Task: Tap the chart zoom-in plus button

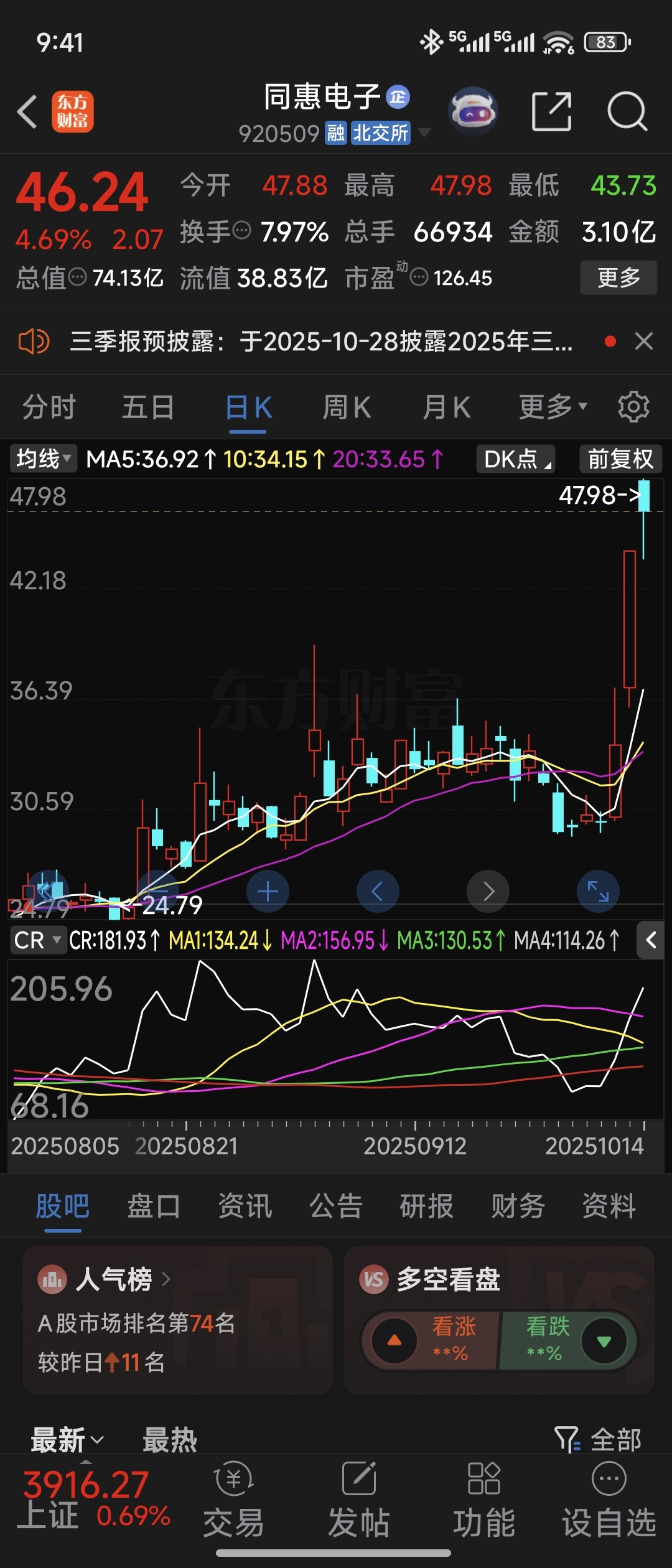Action: pyautogui.click(x=268, y=892)
